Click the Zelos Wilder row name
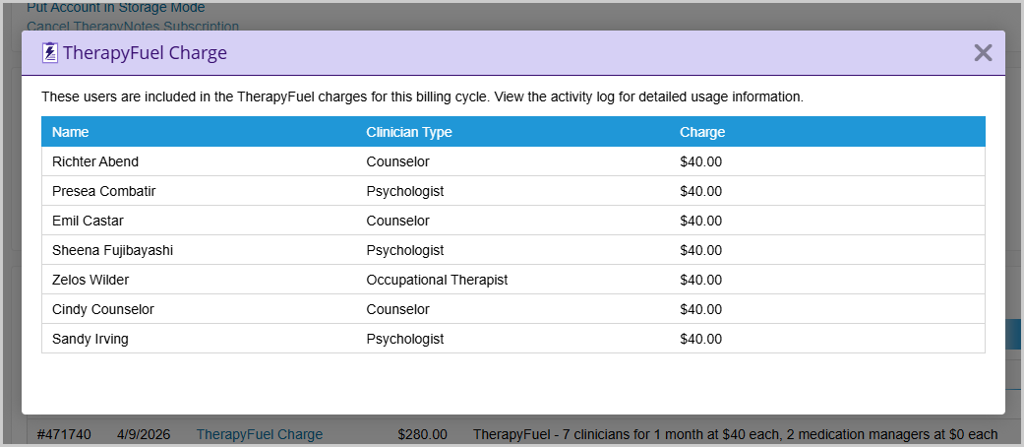Screen dimensions: 1024x447 (x=90, y=280)
